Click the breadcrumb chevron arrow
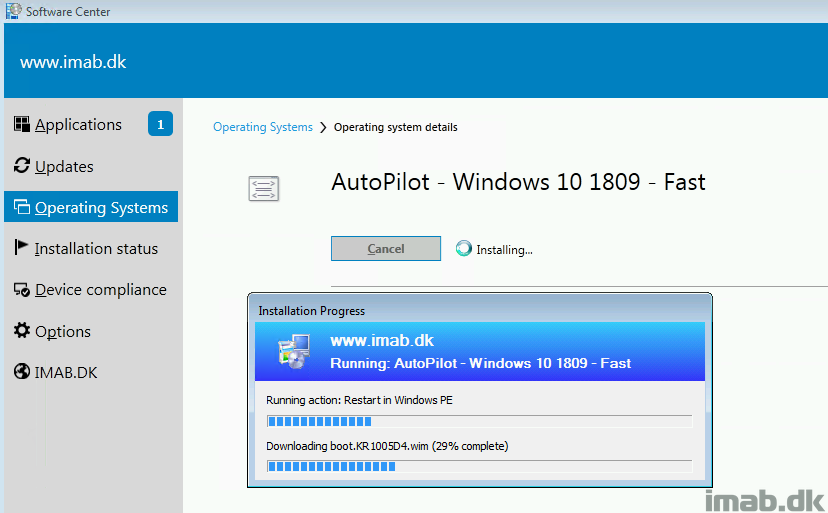This screenshot has height=513, width=828. (323, 127)
